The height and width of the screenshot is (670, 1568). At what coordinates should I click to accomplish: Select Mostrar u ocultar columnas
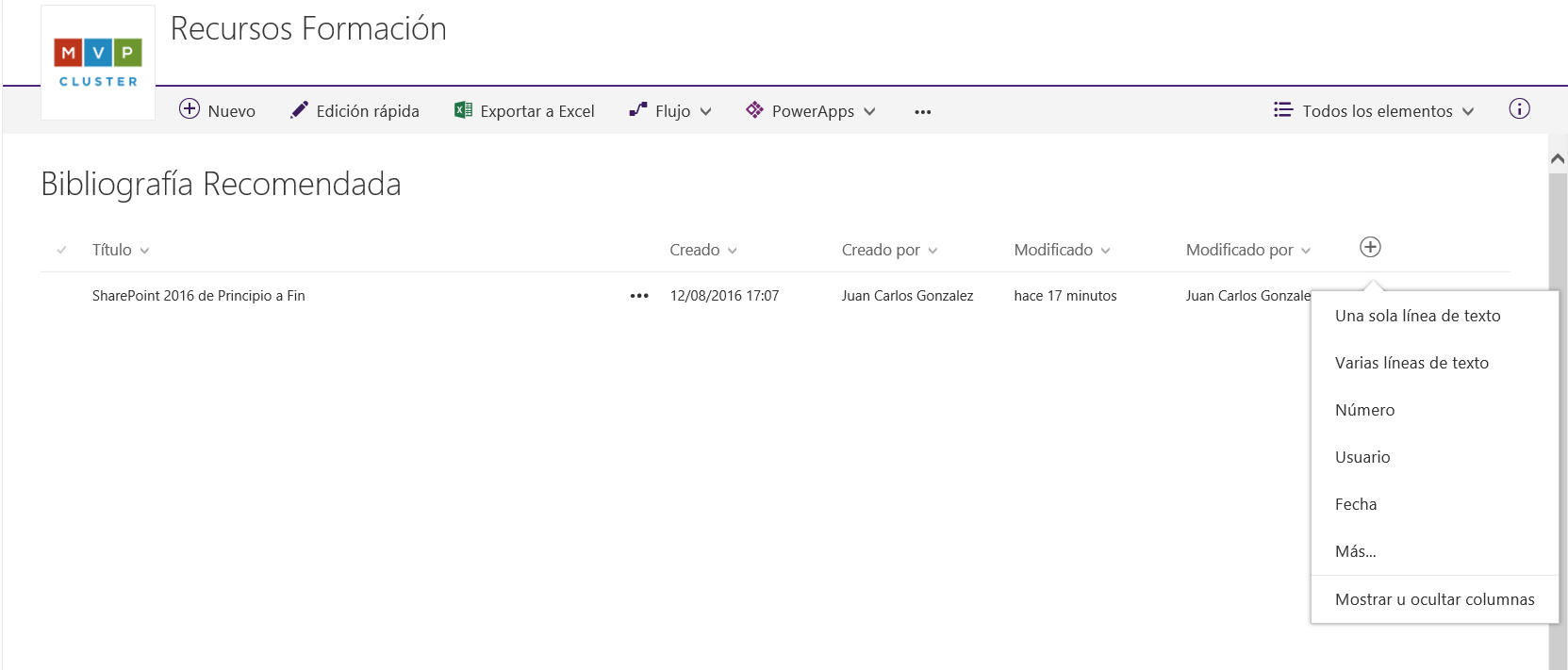pos(1434,599)
